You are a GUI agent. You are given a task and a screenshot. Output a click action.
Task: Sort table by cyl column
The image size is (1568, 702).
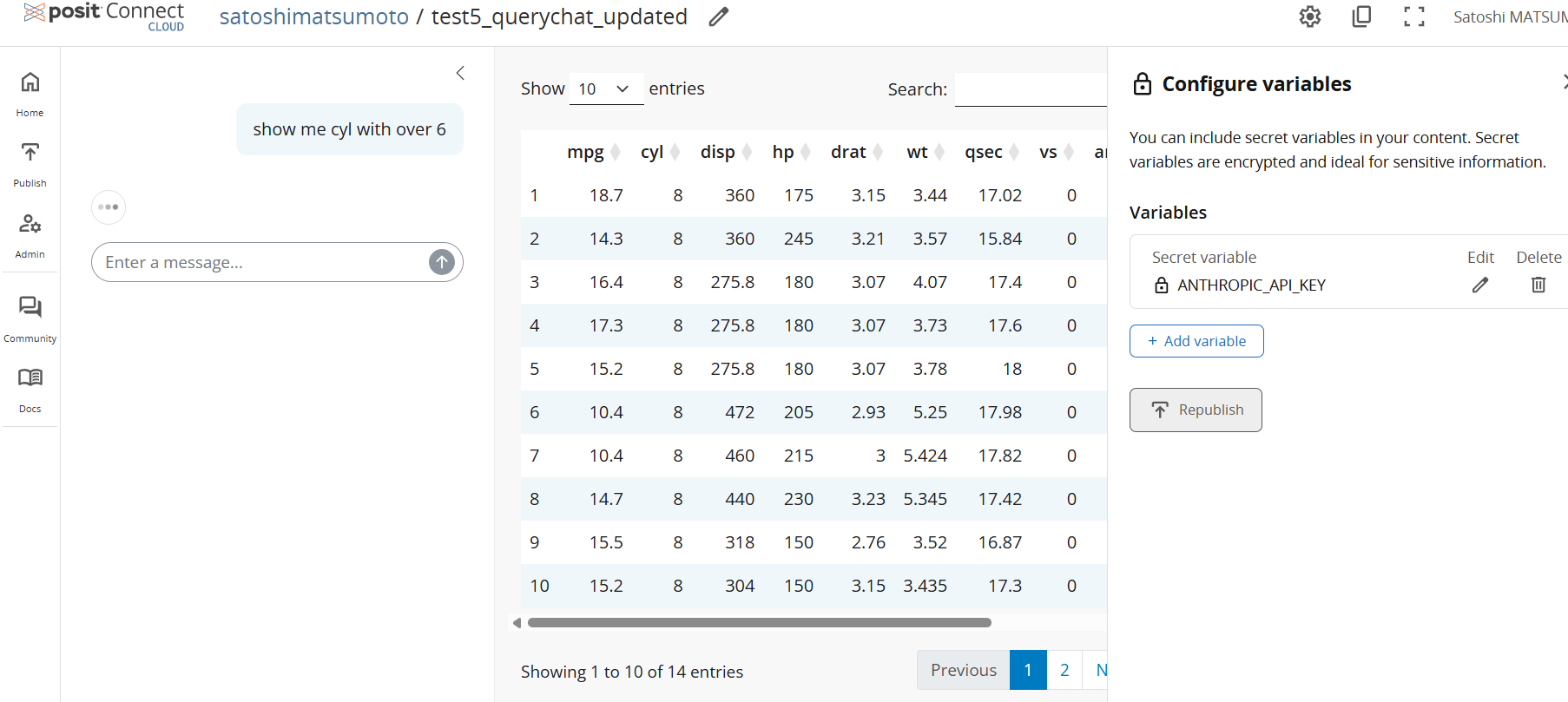pos(660,152)
